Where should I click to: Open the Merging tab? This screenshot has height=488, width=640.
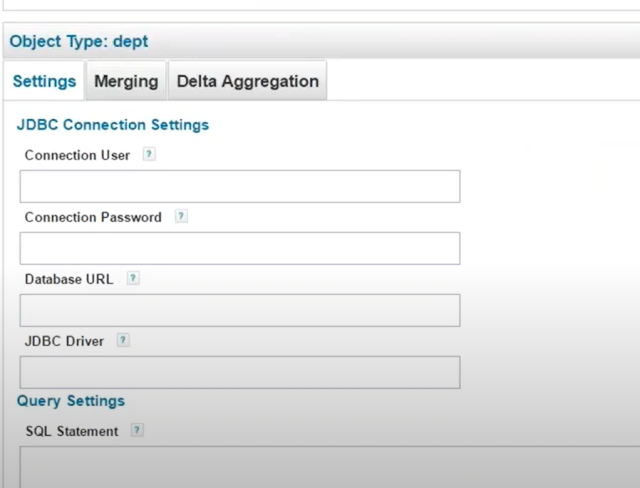coord(126,81)
